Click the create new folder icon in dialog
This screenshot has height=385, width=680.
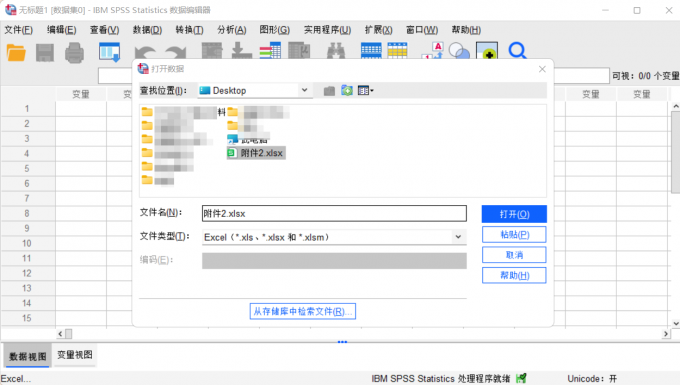[347, 91]
